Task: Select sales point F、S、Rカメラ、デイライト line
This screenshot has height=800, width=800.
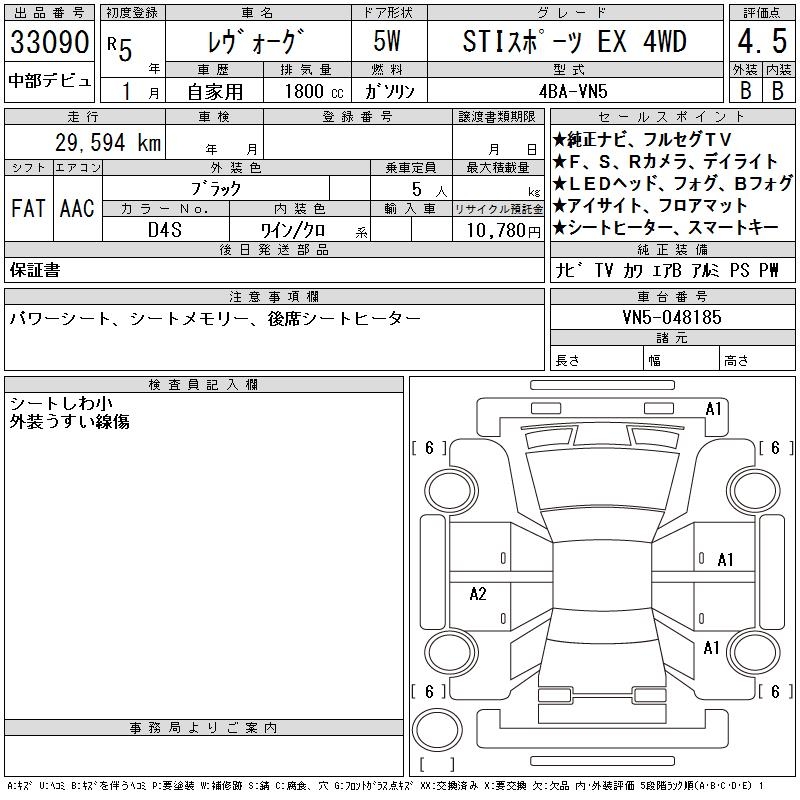Action: 665,161
